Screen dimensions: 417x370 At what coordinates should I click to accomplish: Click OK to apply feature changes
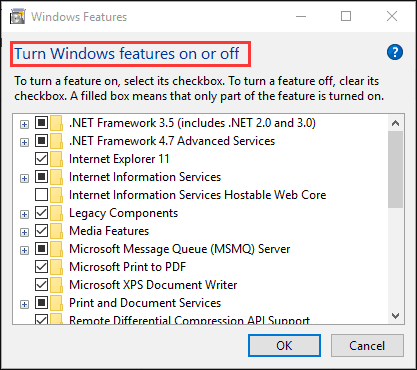[284, 346]
